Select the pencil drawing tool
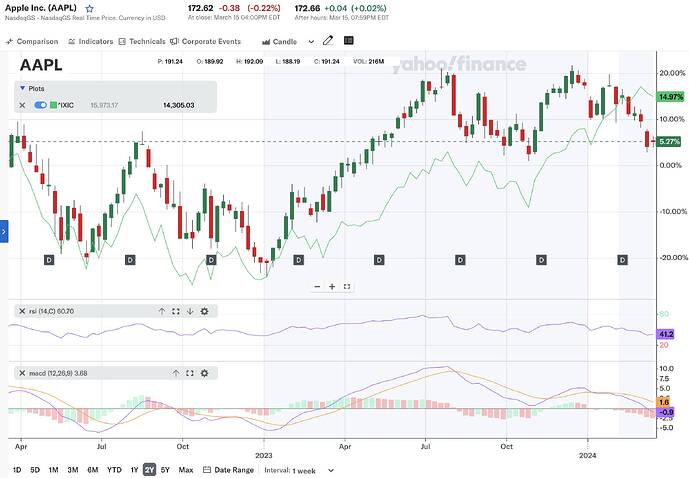Screen dimensions: 689x478 coord(326,42)
